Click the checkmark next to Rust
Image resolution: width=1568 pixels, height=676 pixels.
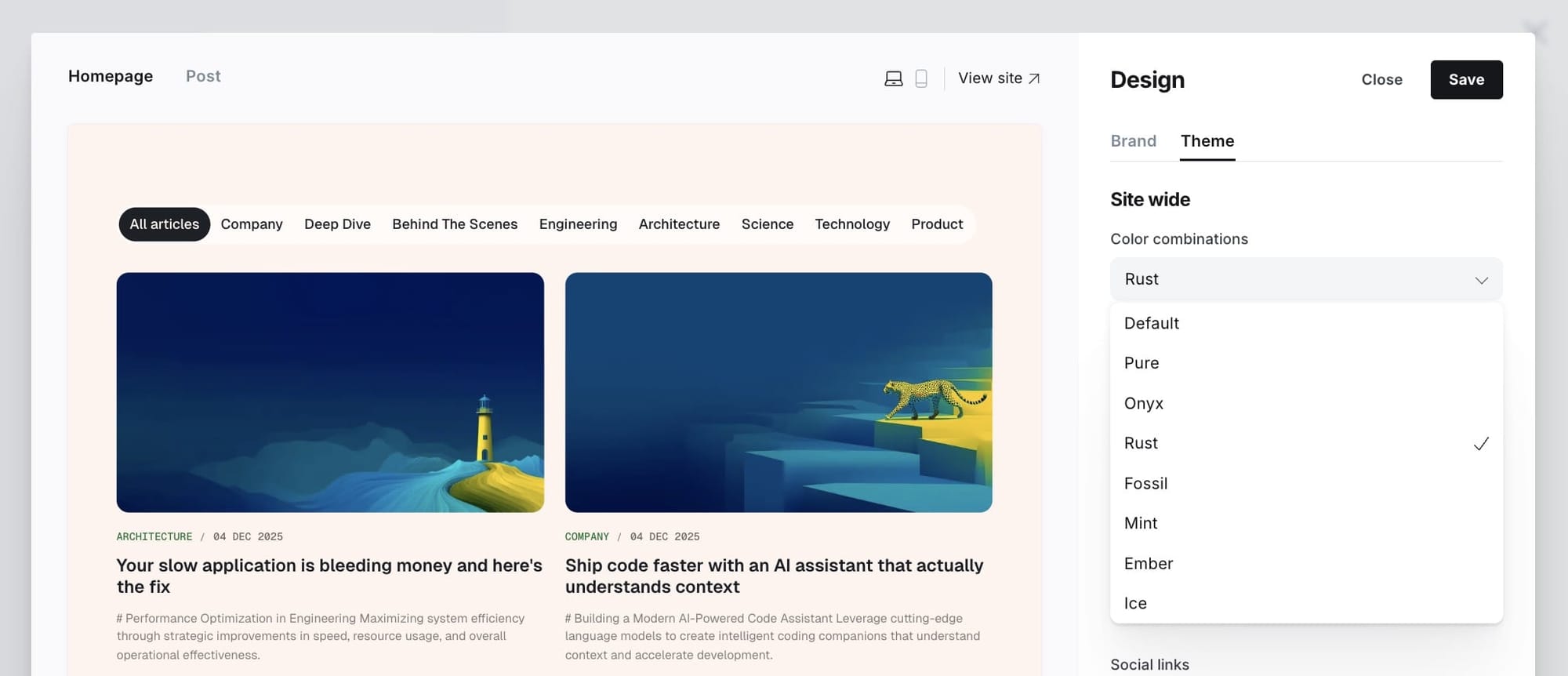[x=1480, y=444]
